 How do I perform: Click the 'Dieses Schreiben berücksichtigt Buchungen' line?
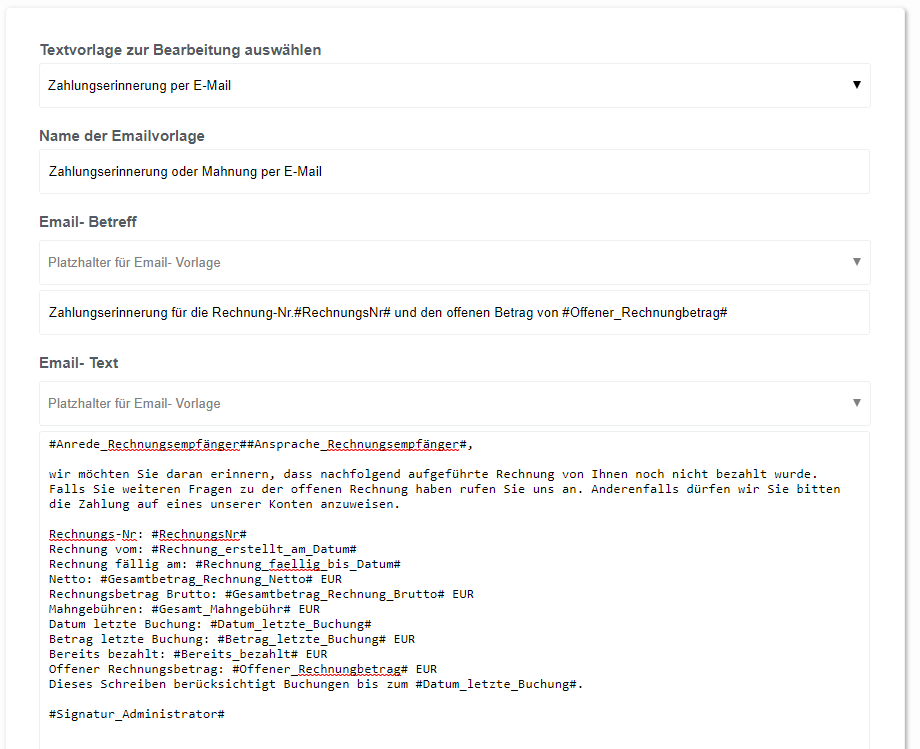click(316, 684)
